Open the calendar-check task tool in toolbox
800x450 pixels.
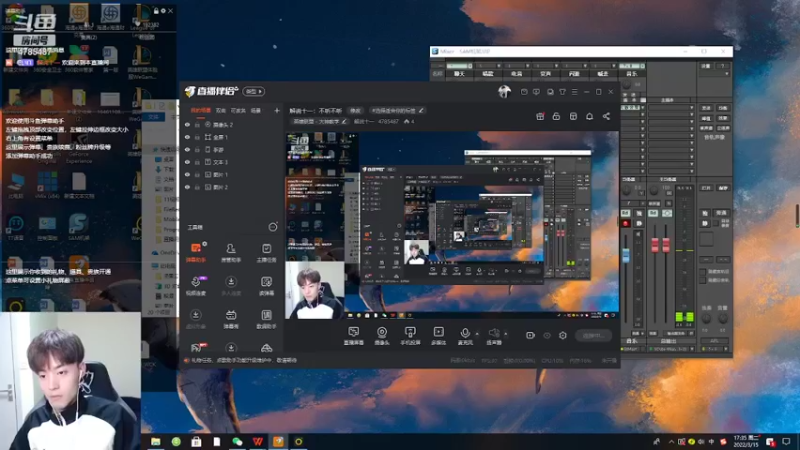[x=266, y=253]
